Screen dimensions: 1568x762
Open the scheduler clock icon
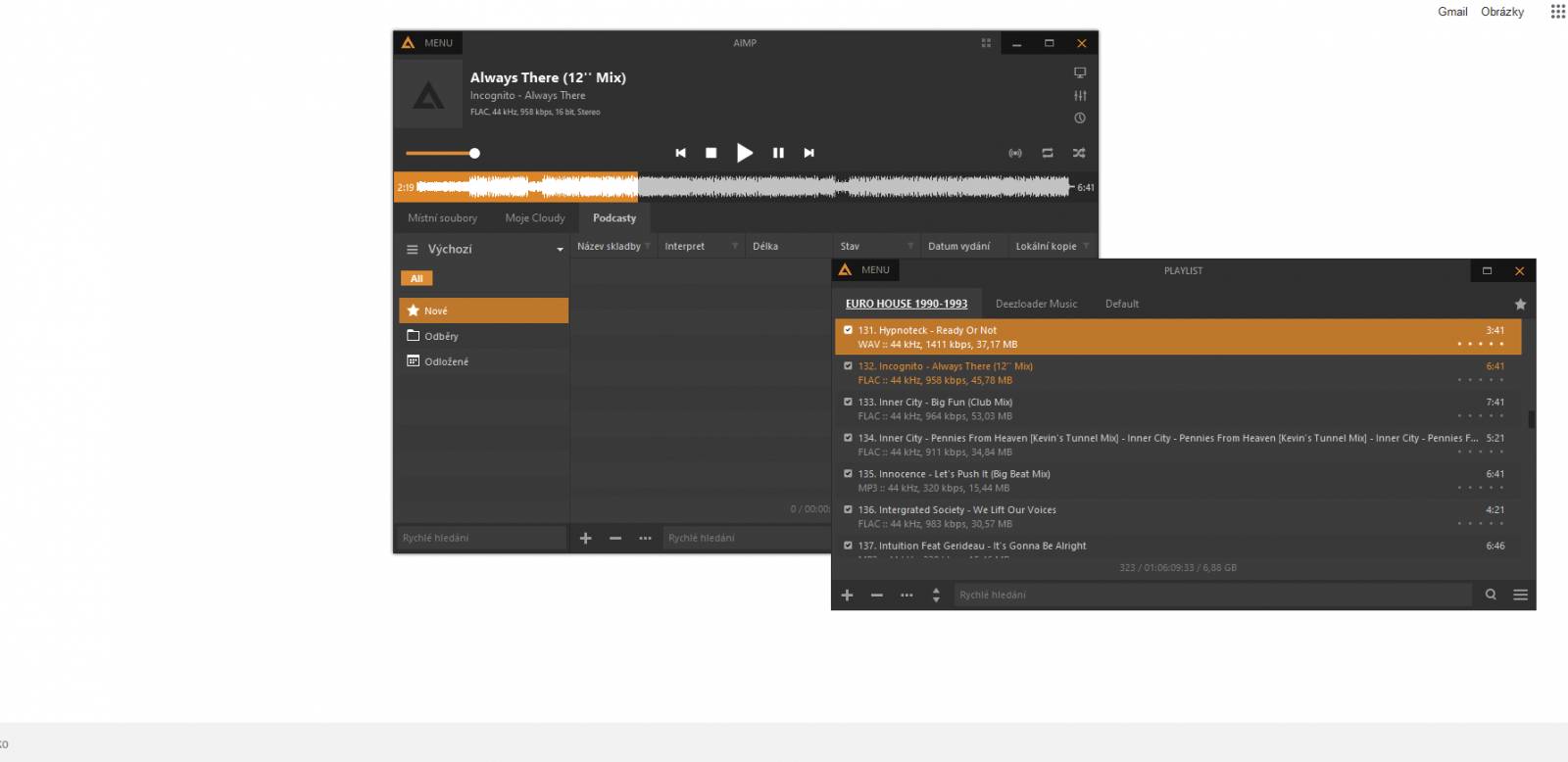point(1080,118)
